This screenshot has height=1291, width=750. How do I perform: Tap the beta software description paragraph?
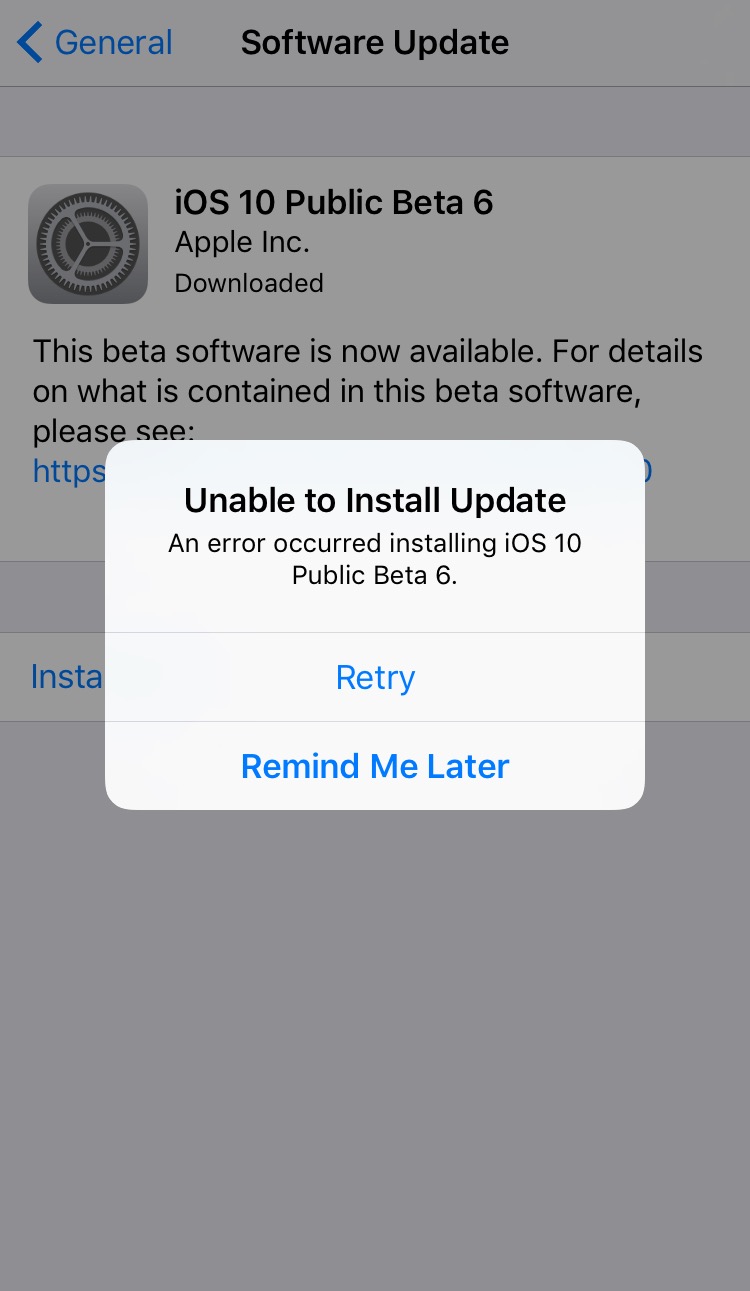tap(368, 391)
